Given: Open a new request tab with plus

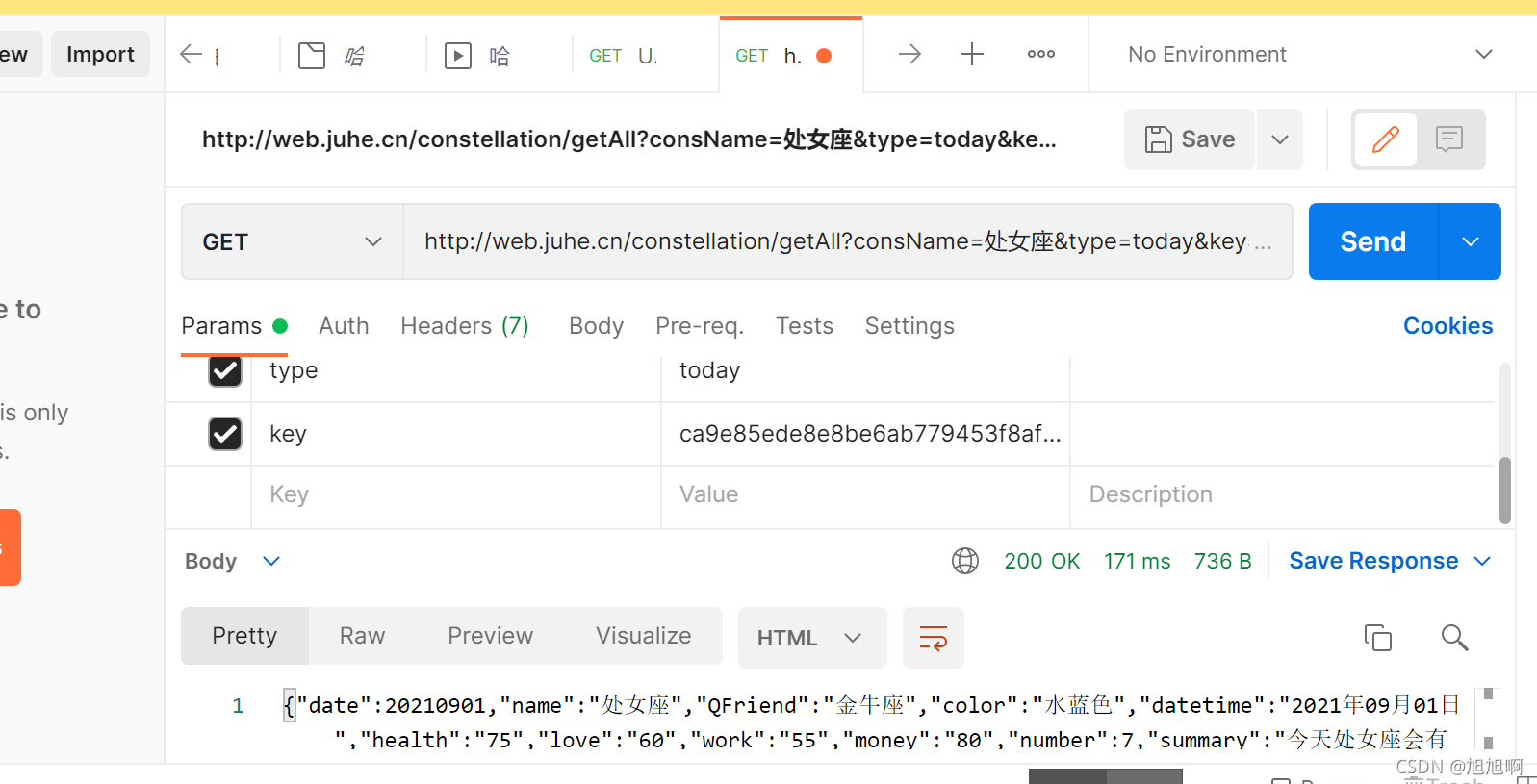Looking at the screenshot, I should coord(972,54).
